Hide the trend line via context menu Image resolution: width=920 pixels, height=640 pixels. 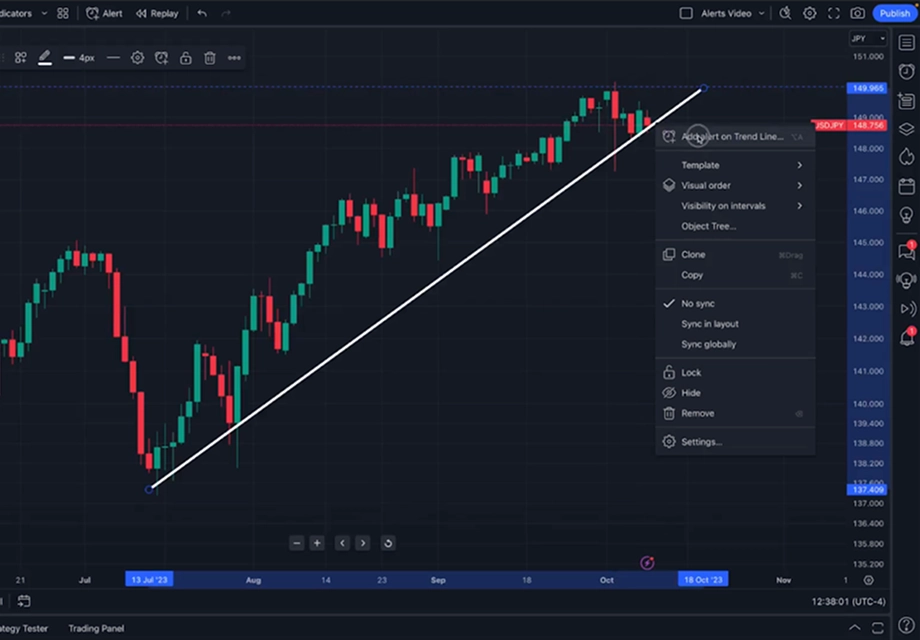tap(735, 393)
